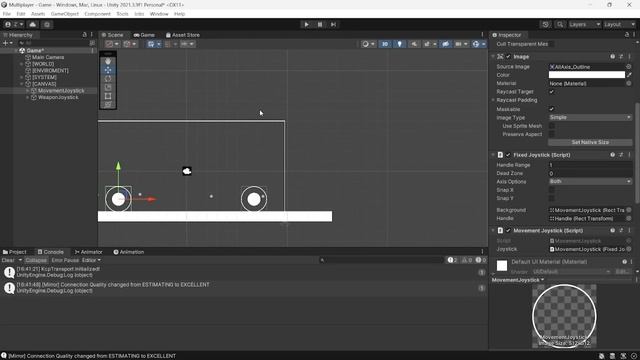Image resolution: width=640 pixels, height=360 pixels.
Task: Open the GameObject menu
Action: click(64, 14)
